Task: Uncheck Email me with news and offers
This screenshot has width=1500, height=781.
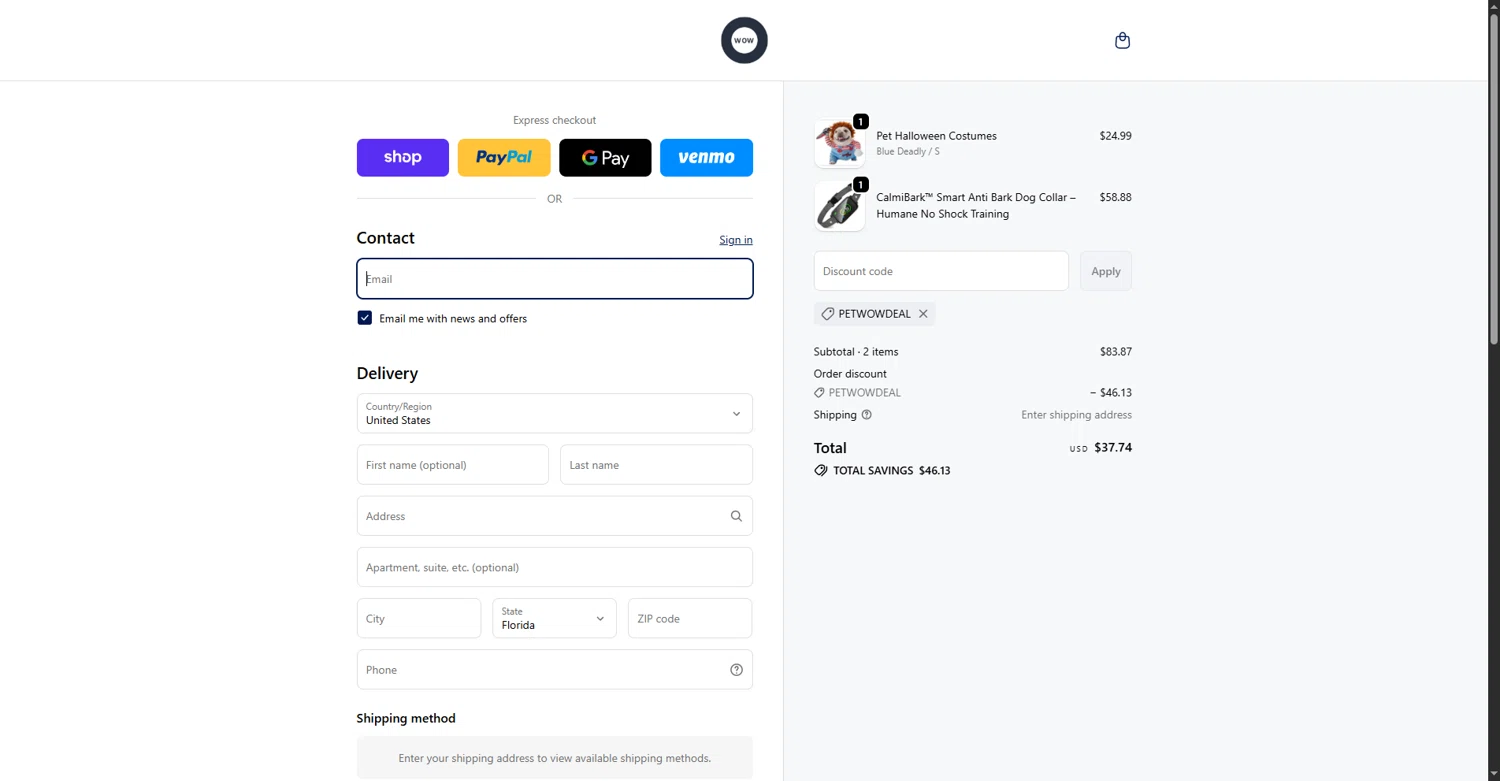Action: pos(365,318)
